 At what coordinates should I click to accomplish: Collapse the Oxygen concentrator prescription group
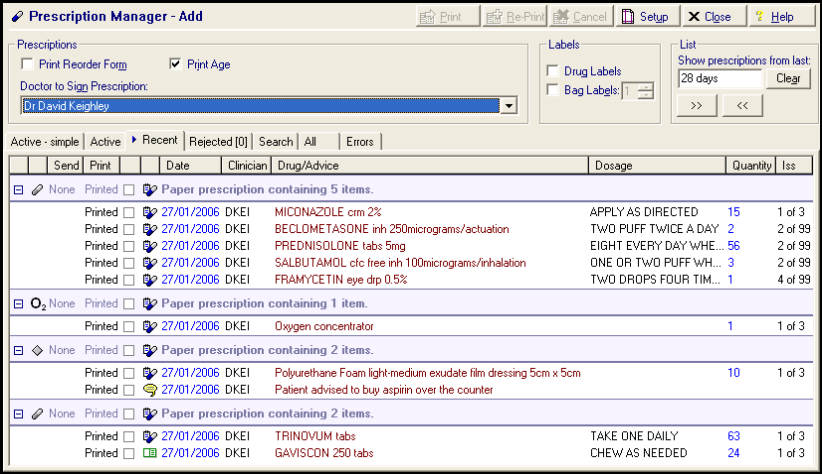(16, 303)
